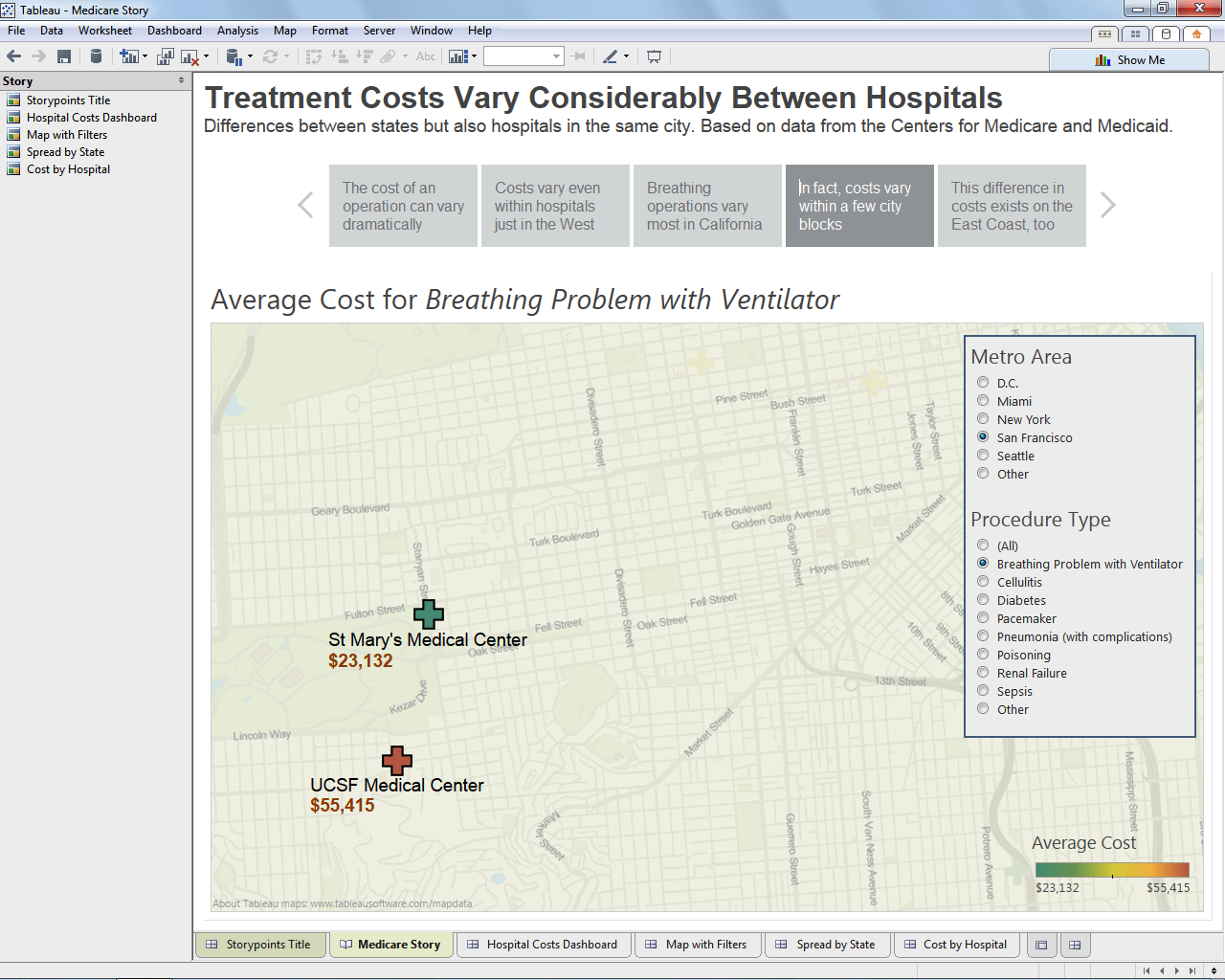The width and height of the screenshot is (1225, 980).
Task: Go to previous story point with left chevron
Action: (305, 205)
